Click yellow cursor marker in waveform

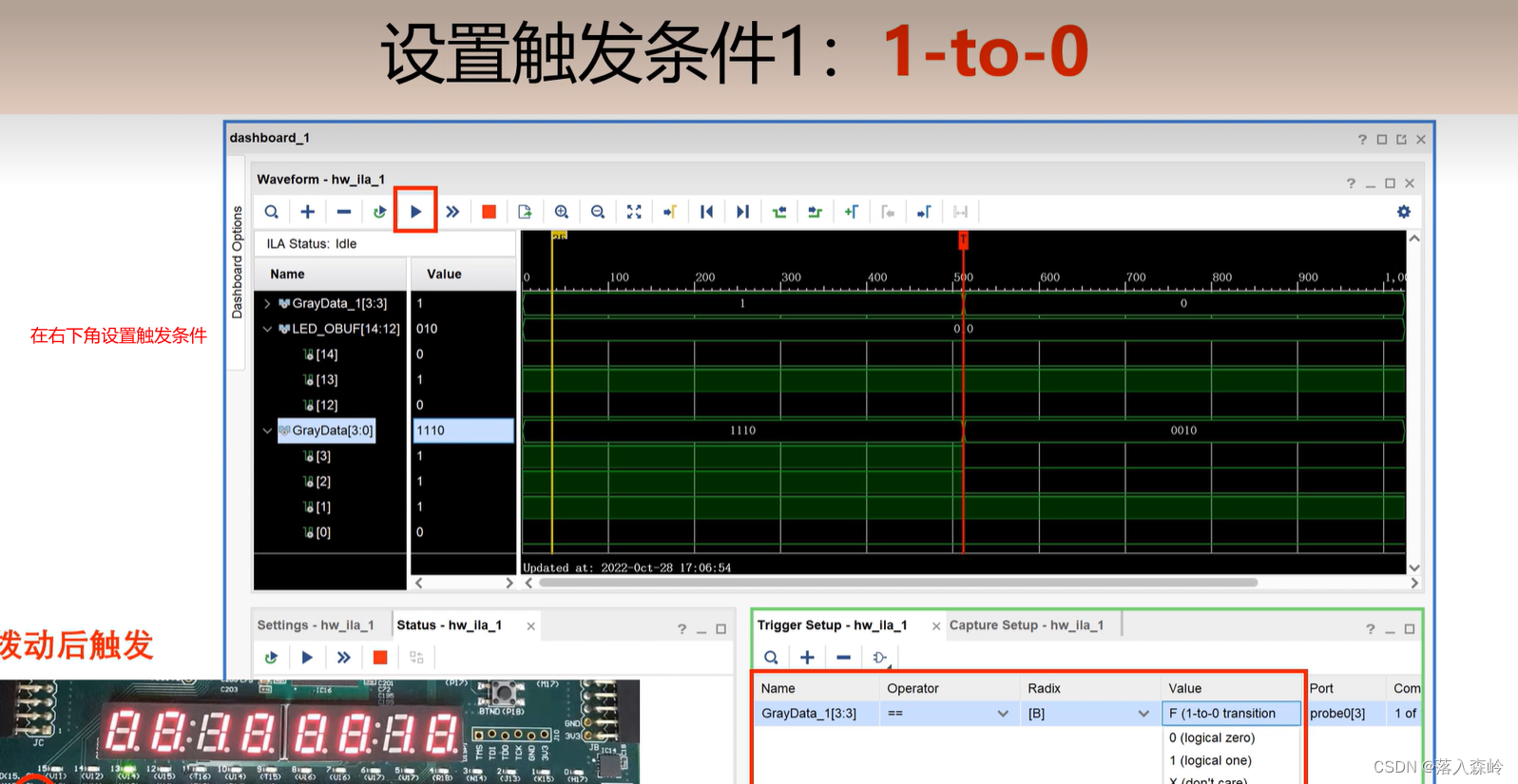click(x=559, y=235)
